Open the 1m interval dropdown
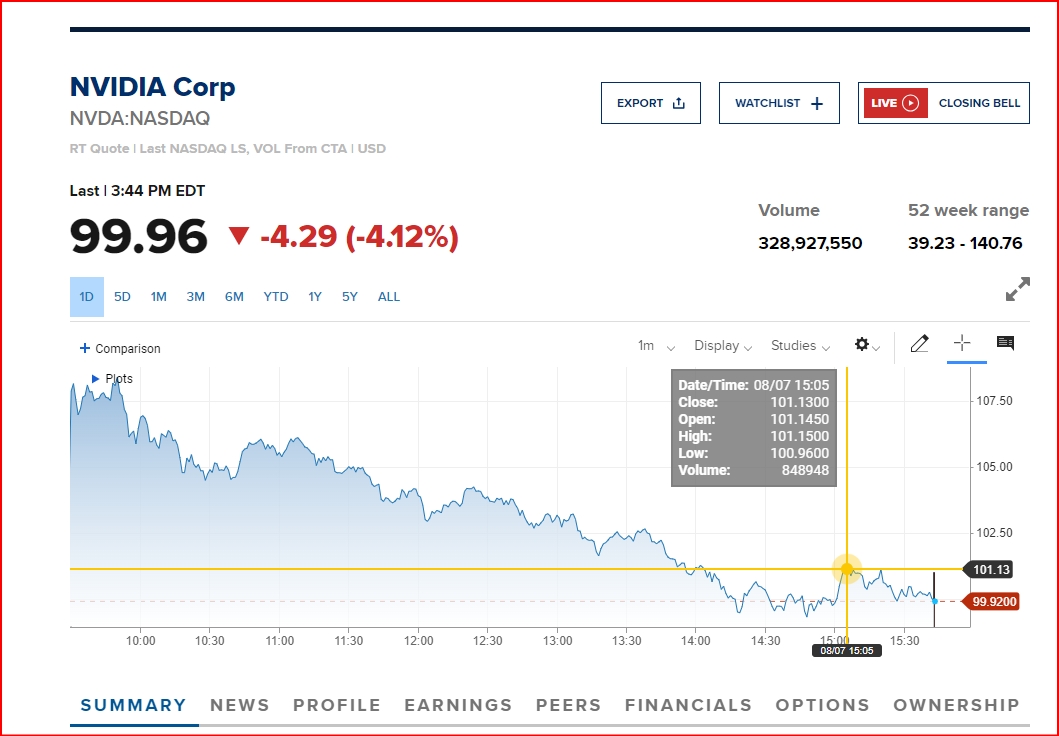The image size is (1059, 736). [656, 346]
